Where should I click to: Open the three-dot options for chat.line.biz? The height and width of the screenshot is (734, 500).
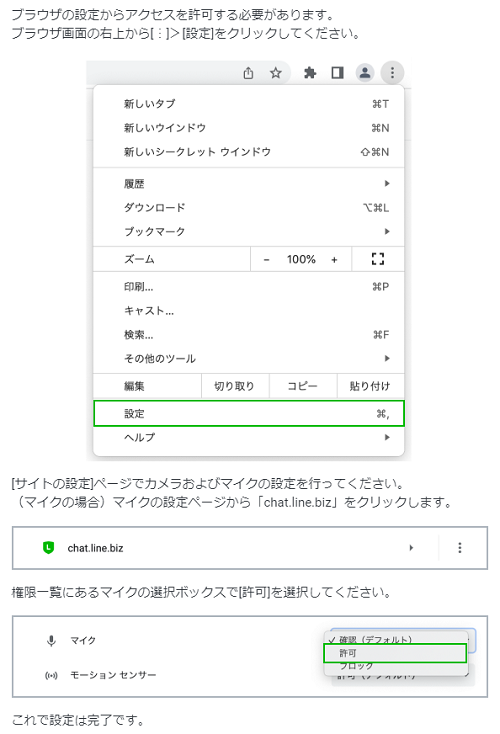[x=460, y=548]
